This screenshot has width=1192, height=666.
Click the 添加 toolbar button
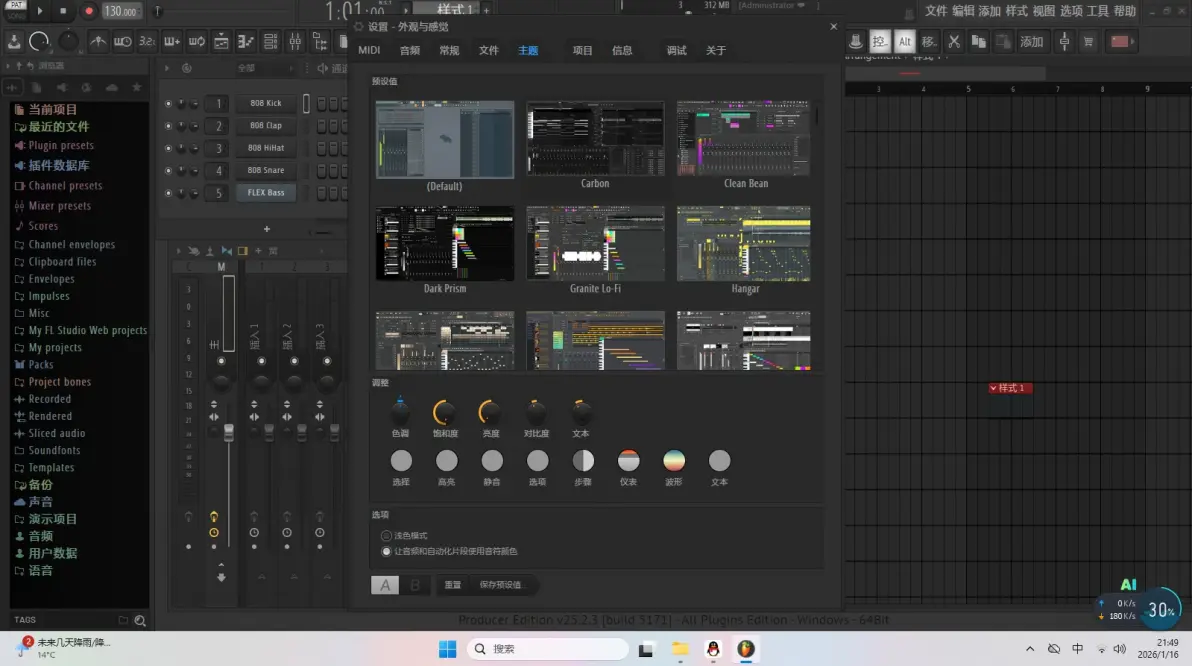[1032, 42]
